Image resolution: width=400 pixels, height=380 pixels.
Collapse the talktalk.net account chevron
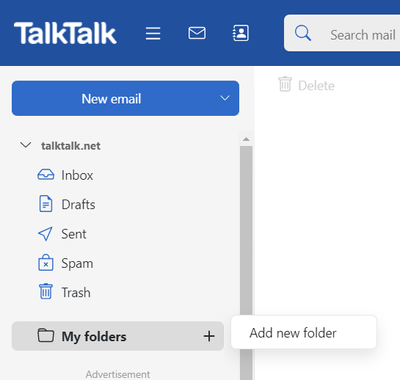[x=26, y=145]
